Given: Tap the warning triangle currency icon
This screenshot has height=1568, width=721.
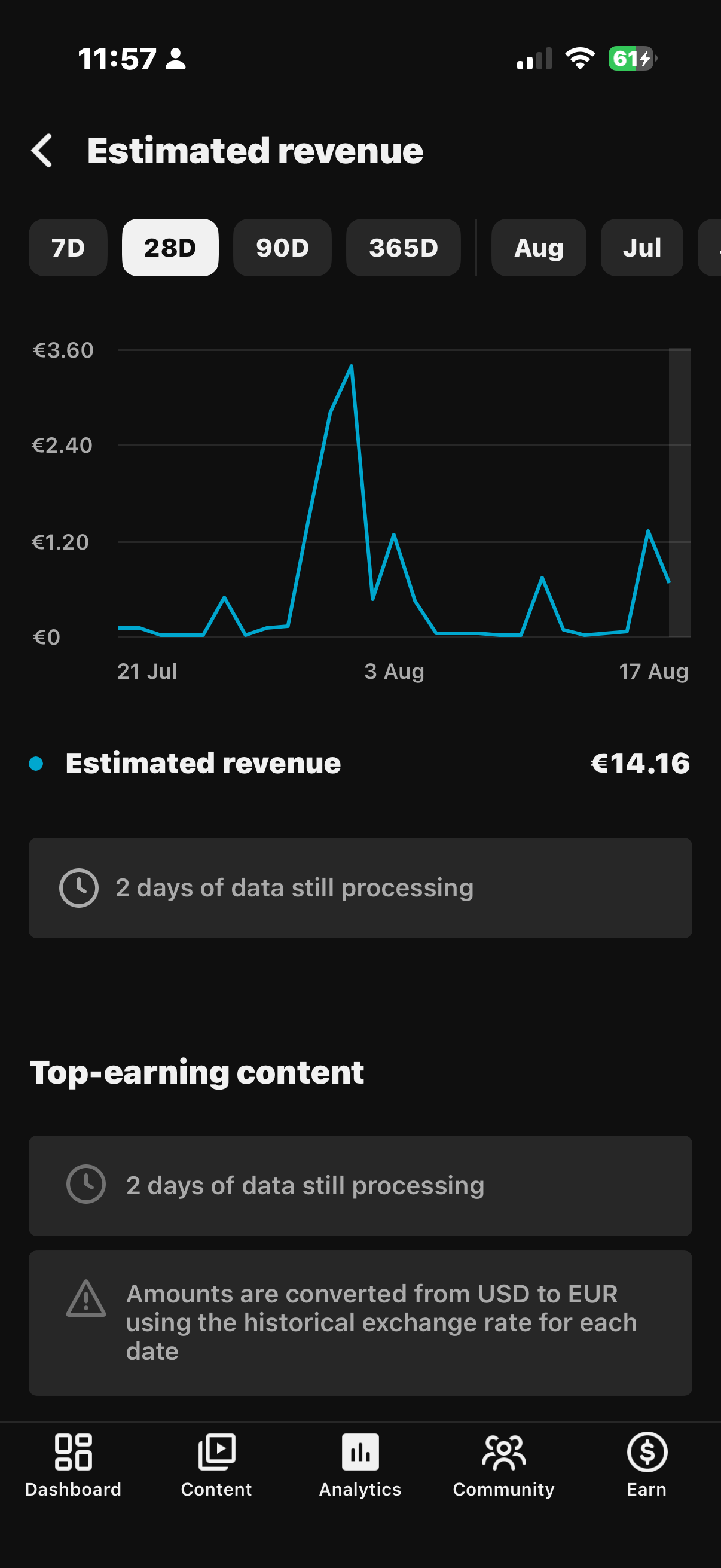Looking at the screenshot, I should [85, 1298].
